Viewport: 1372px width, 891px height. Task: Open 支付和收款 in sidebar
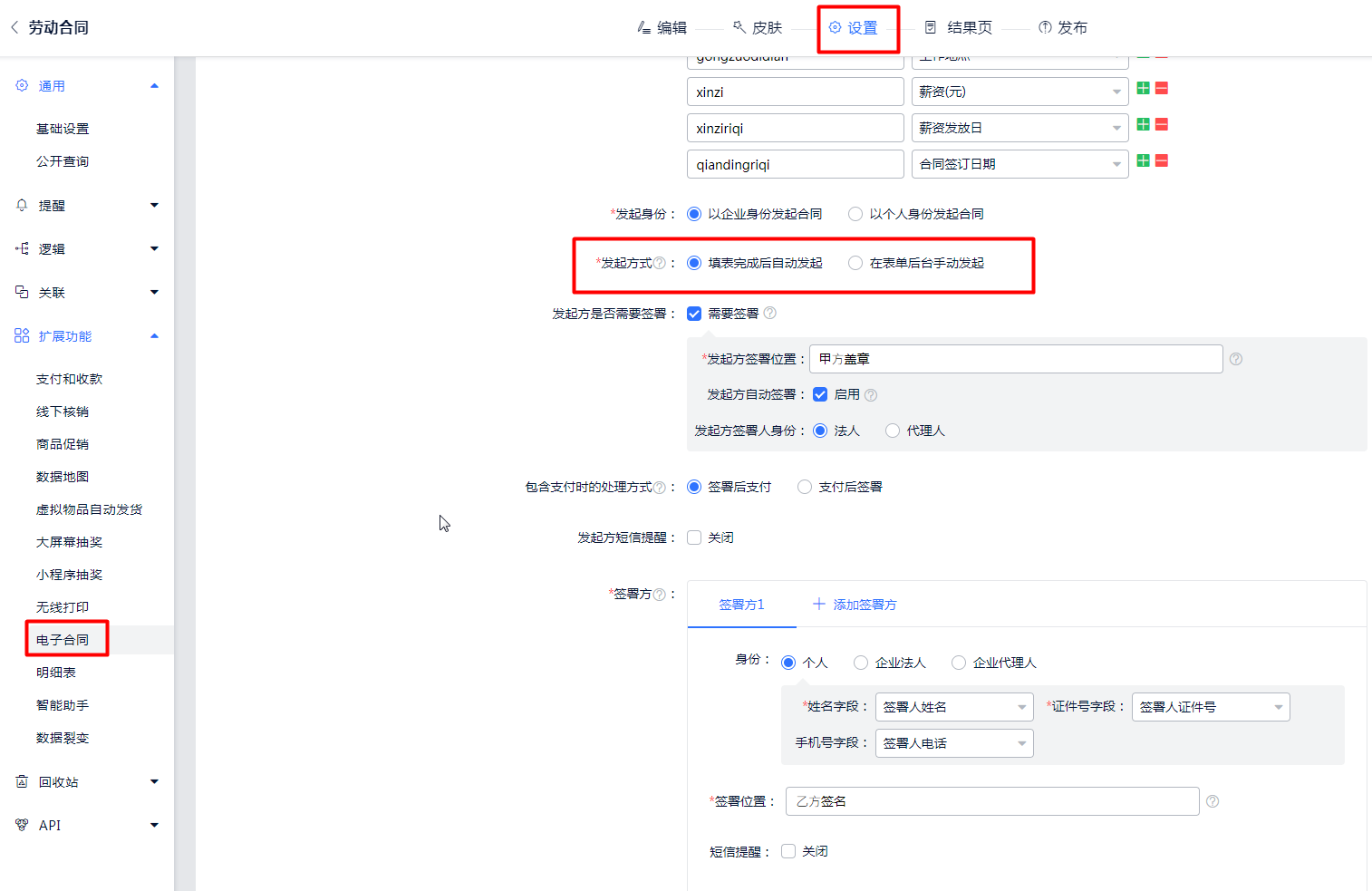click(x=70, y=379)
